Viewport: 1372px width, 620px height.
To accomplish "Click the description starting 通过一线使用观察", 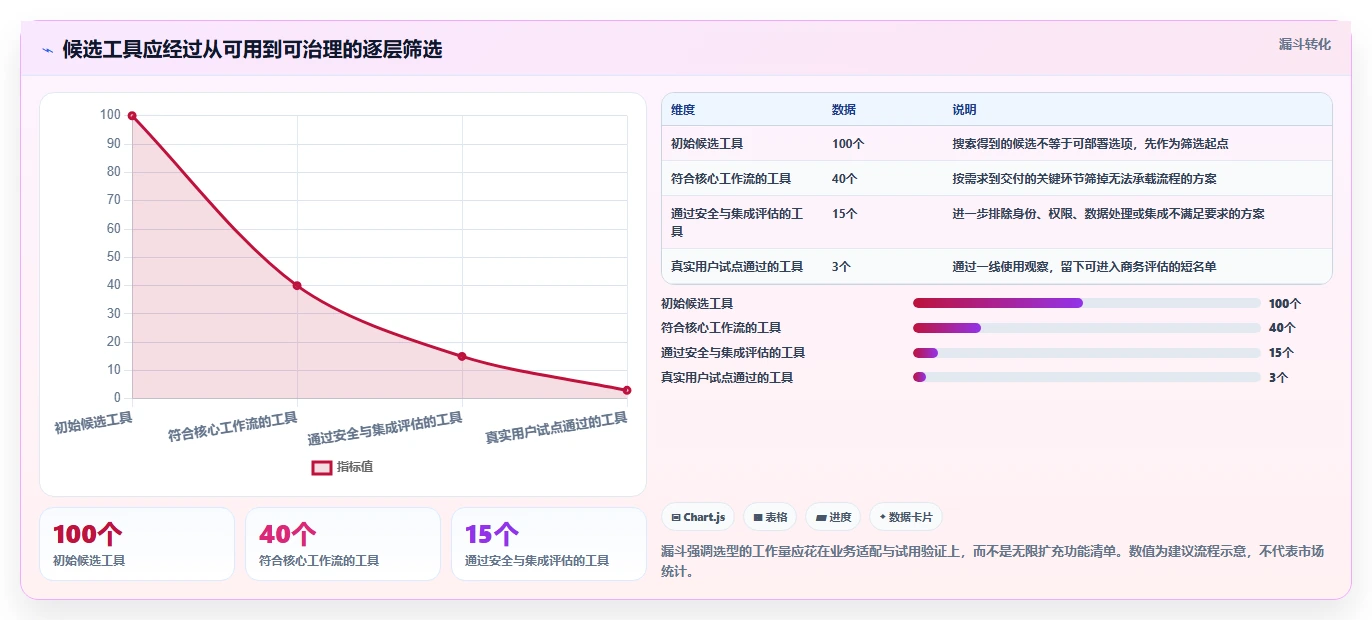I will tap(1084, 267).
